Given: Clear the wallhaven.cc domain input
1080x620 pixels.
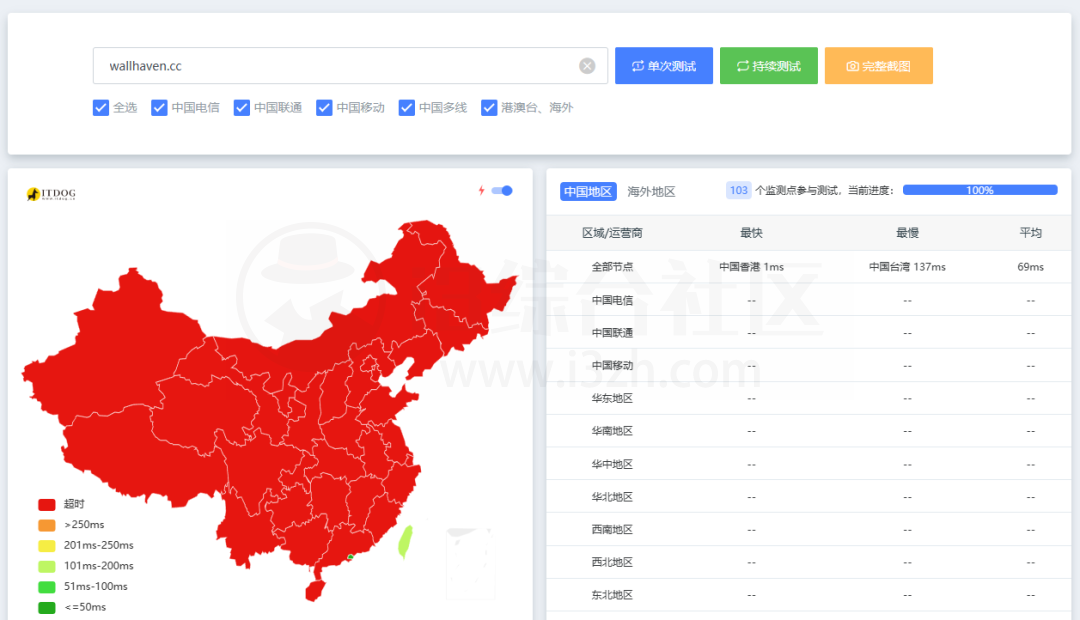Looking at the screenshot, I should tap(587, 66).
